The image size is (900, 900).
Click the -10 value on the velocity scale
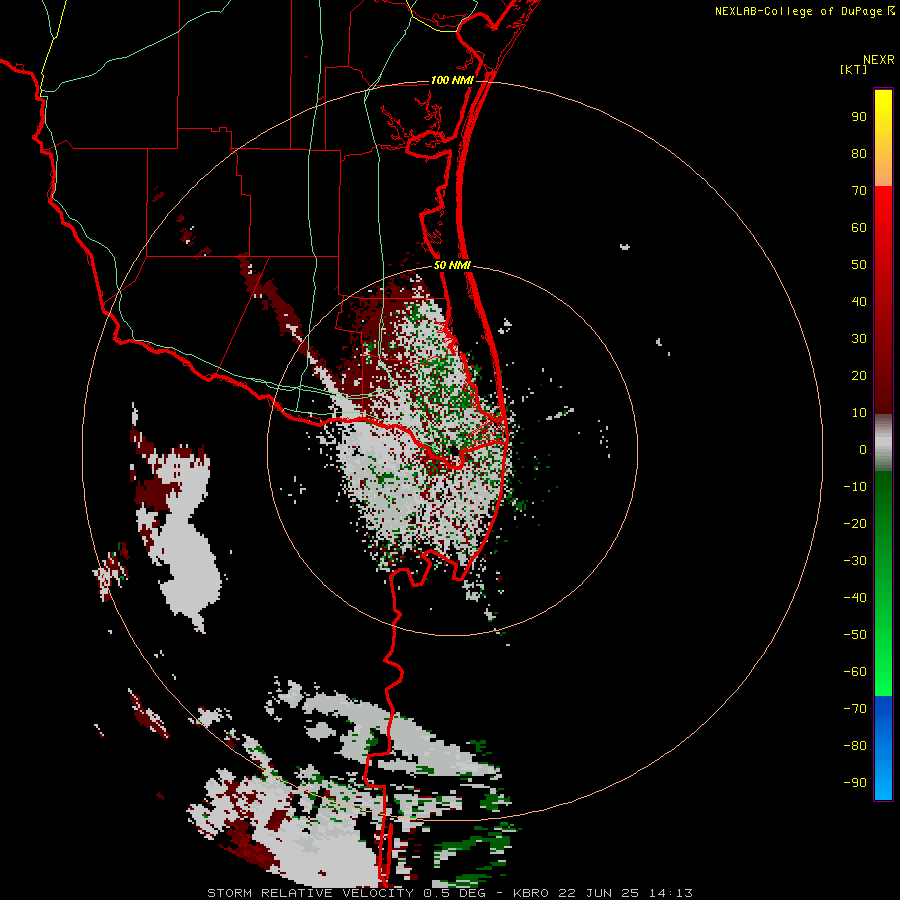[855, 487]
